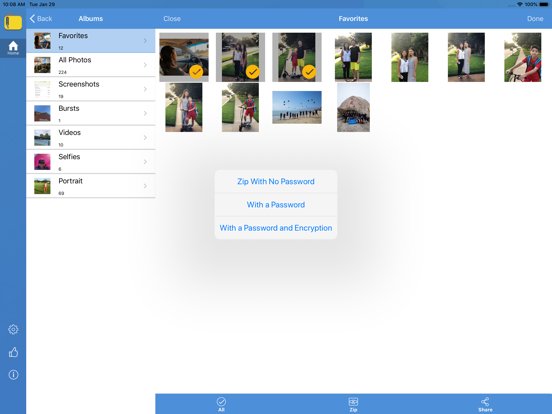Open the settings gear in sidebar
Viewport: 552px width, 414px height.
pos(13,330)
